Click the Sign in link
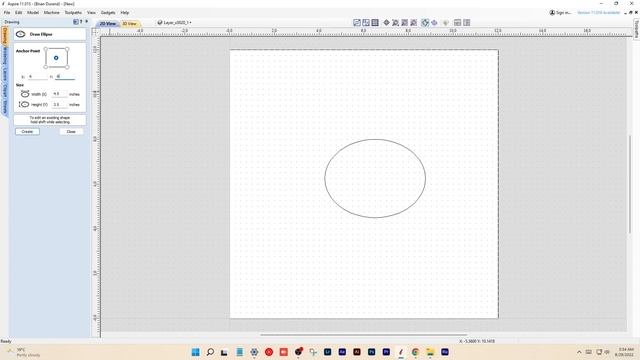The image size is (640, 360). 560,13
